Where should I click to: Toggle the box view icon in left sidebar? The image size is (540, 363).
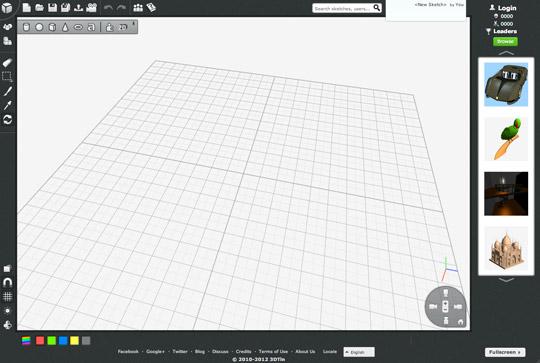click(x=7, y=268)
